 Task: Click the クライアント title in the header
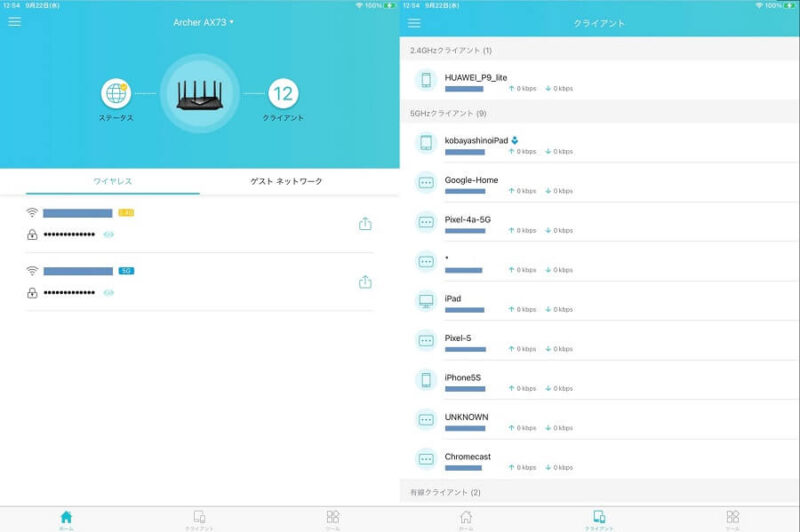pyautogui.click(x=599, y=23)
